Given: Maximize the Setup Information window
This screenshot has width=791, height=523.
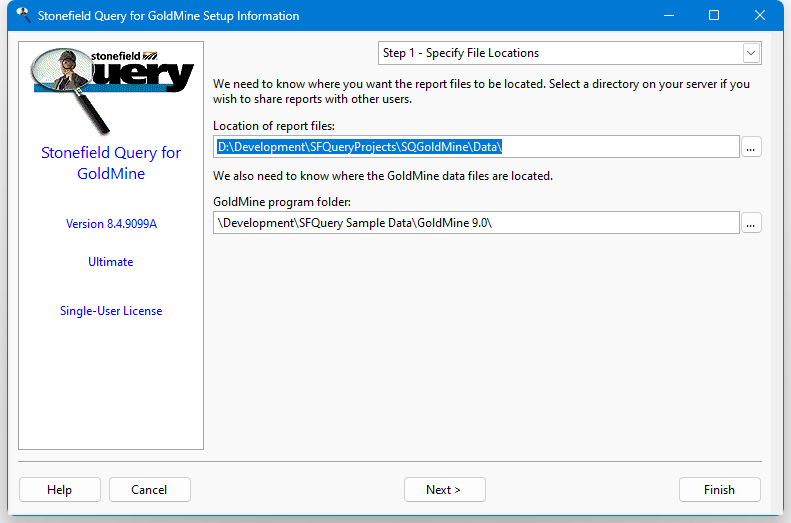Looking at the screenshot, I should click(714, 15).
